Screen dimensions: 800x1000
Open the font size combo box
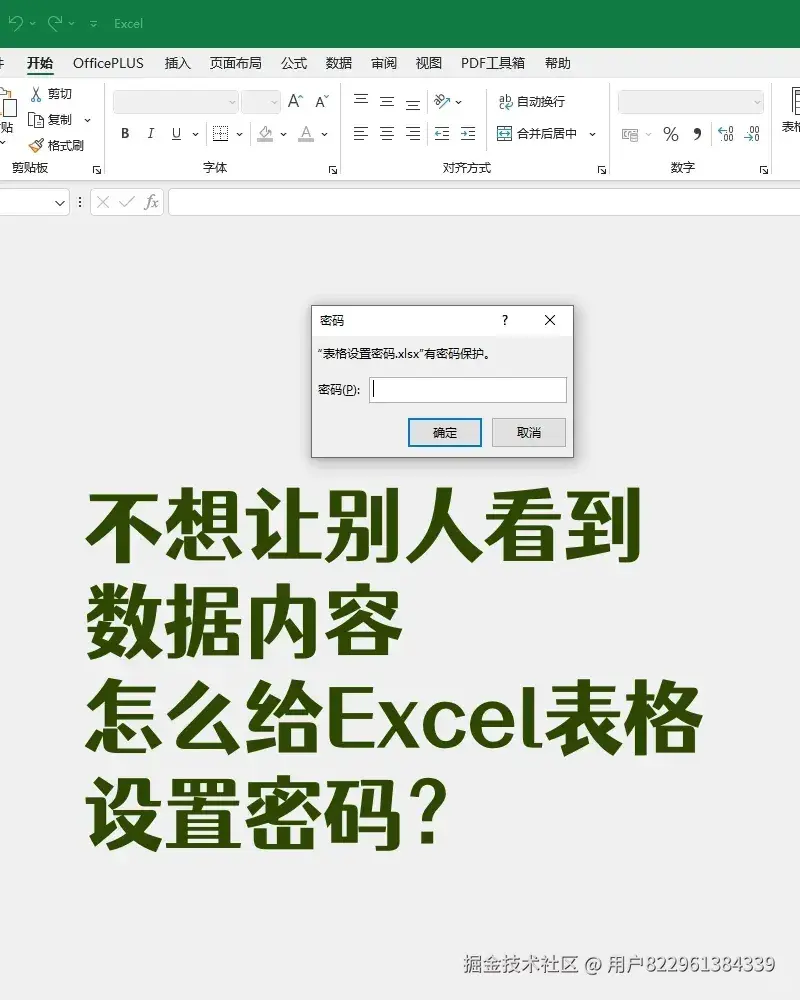tap(261, 102)
